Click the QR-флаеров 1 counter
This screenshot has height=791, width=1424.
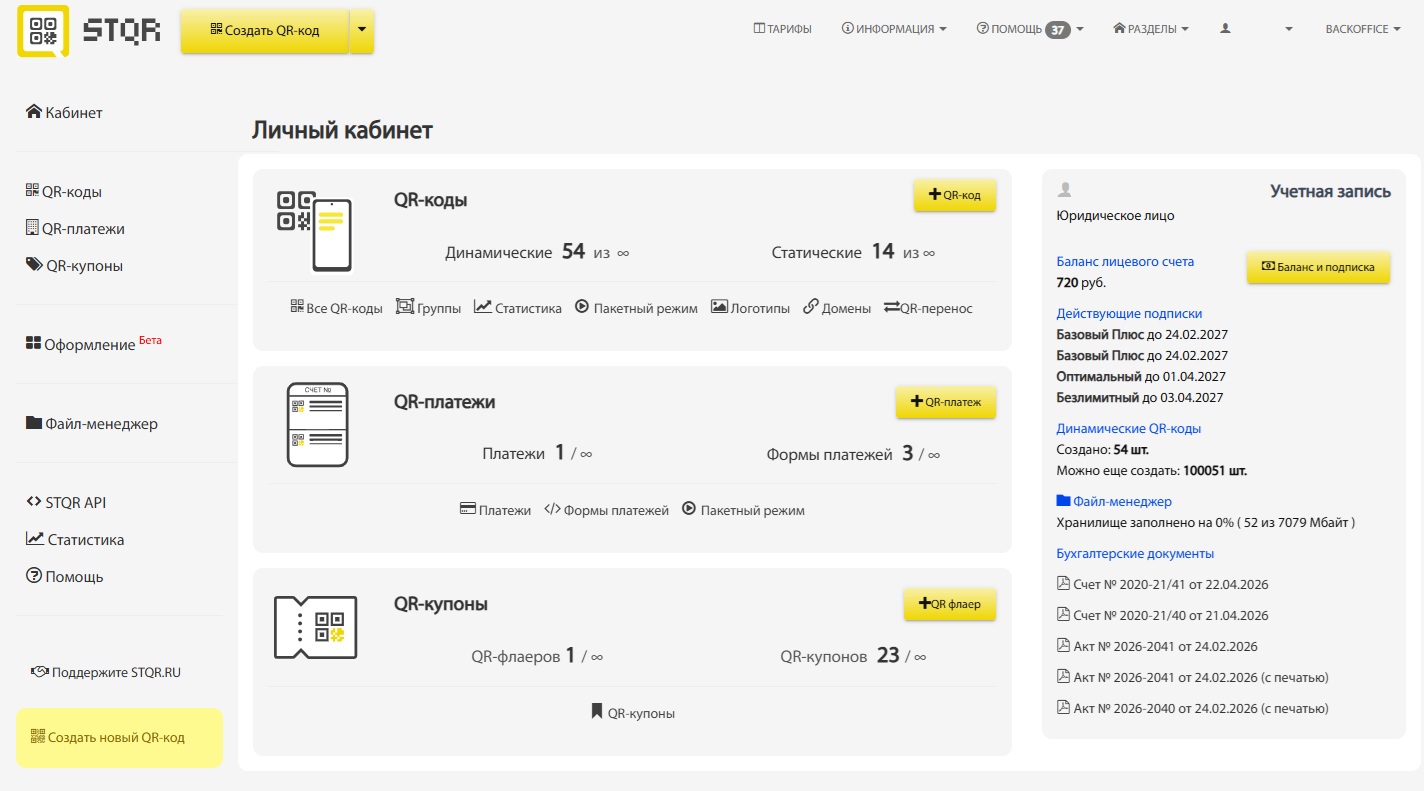[x=537, y=656]
